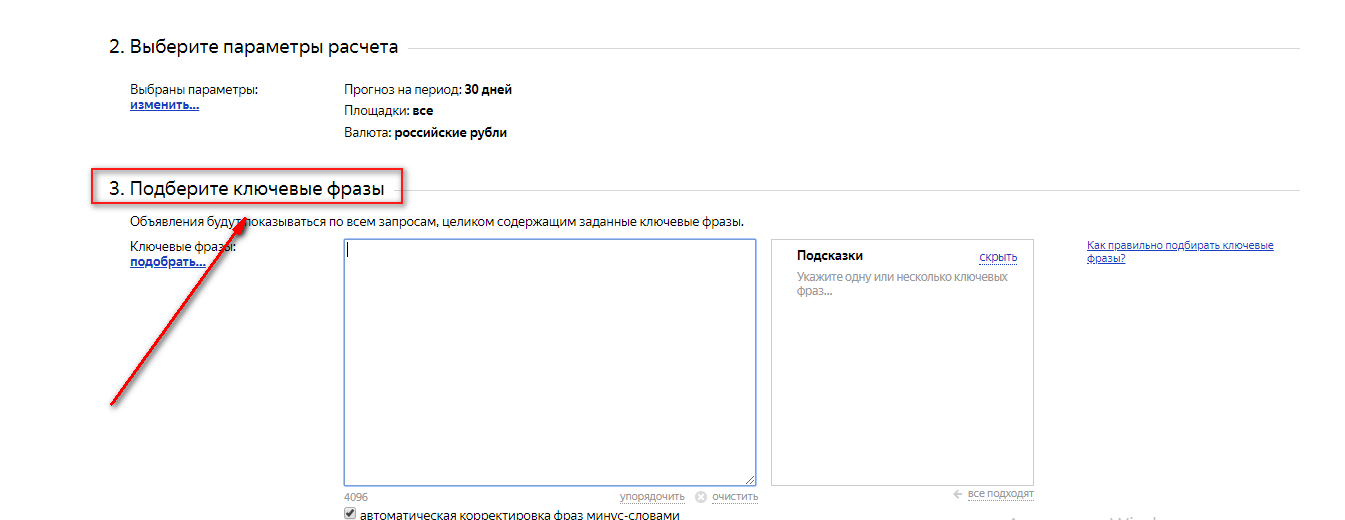
Task: Focus the keyword phrases text area
Action: coord(549,362)
